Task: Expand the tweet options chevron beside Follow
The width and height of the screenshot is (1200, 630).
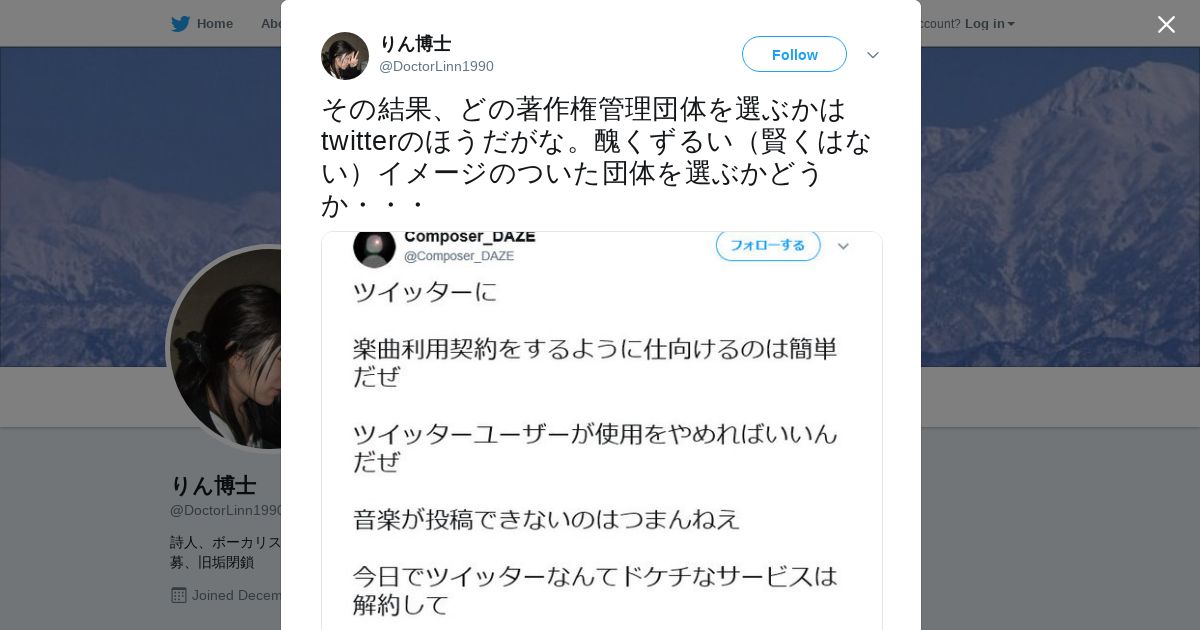Action: tap(873, 55)
